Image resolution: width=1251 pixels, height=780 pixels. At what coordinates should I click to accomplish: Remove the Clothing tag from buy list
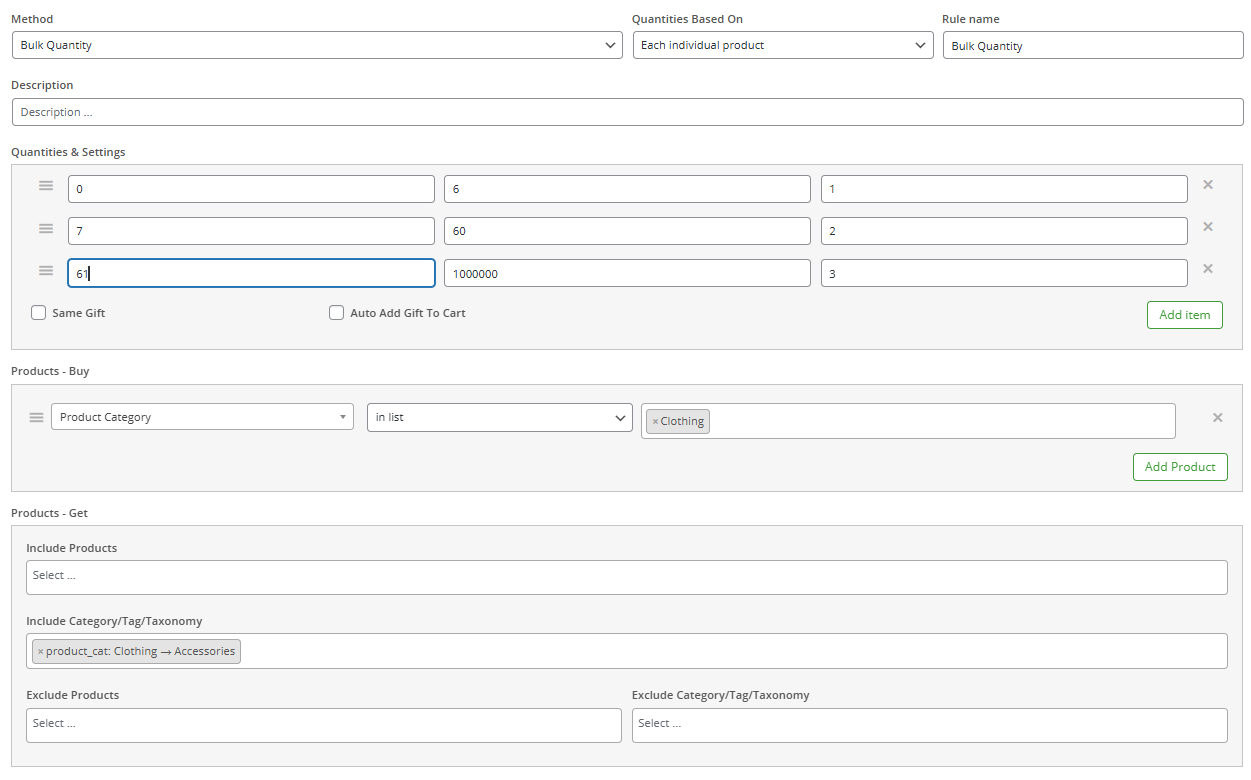coord(655,422)
